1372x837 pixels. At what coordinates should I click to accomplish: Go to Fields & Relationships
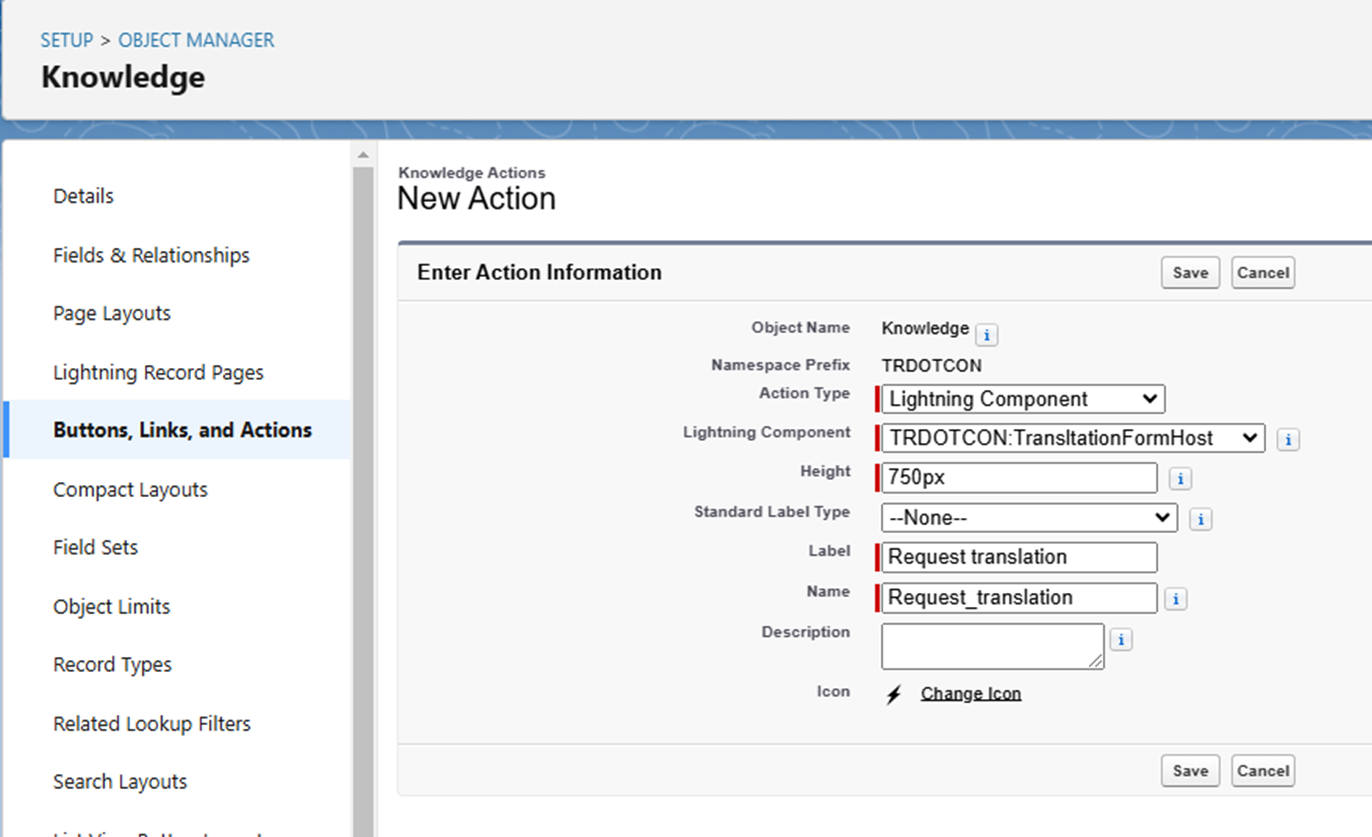(152, 255)
